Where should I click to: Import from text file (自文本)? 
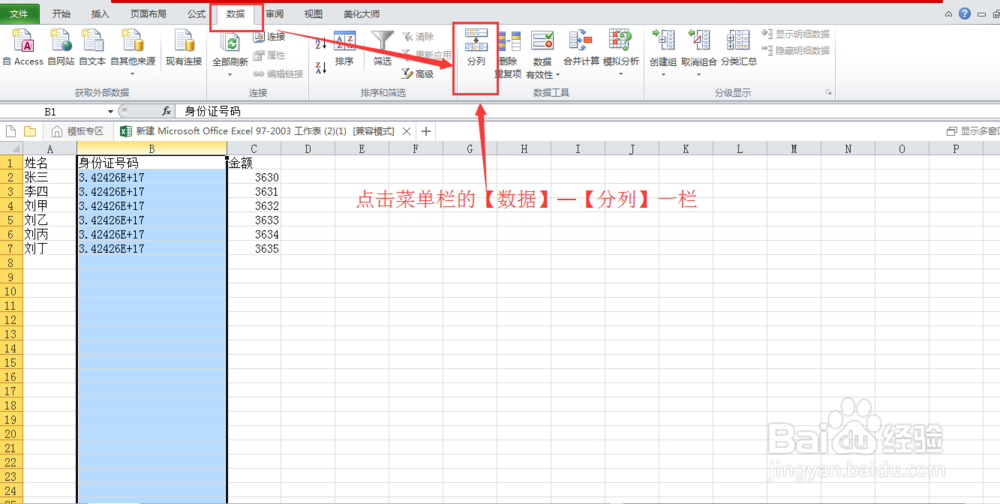point(92,48)
